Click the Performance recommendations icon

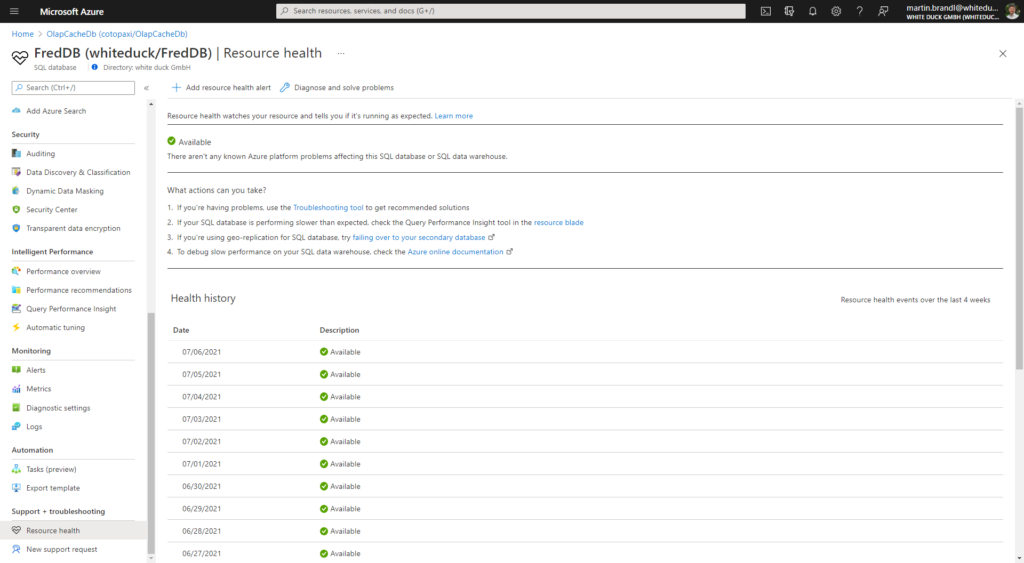[x=16, y=290]
